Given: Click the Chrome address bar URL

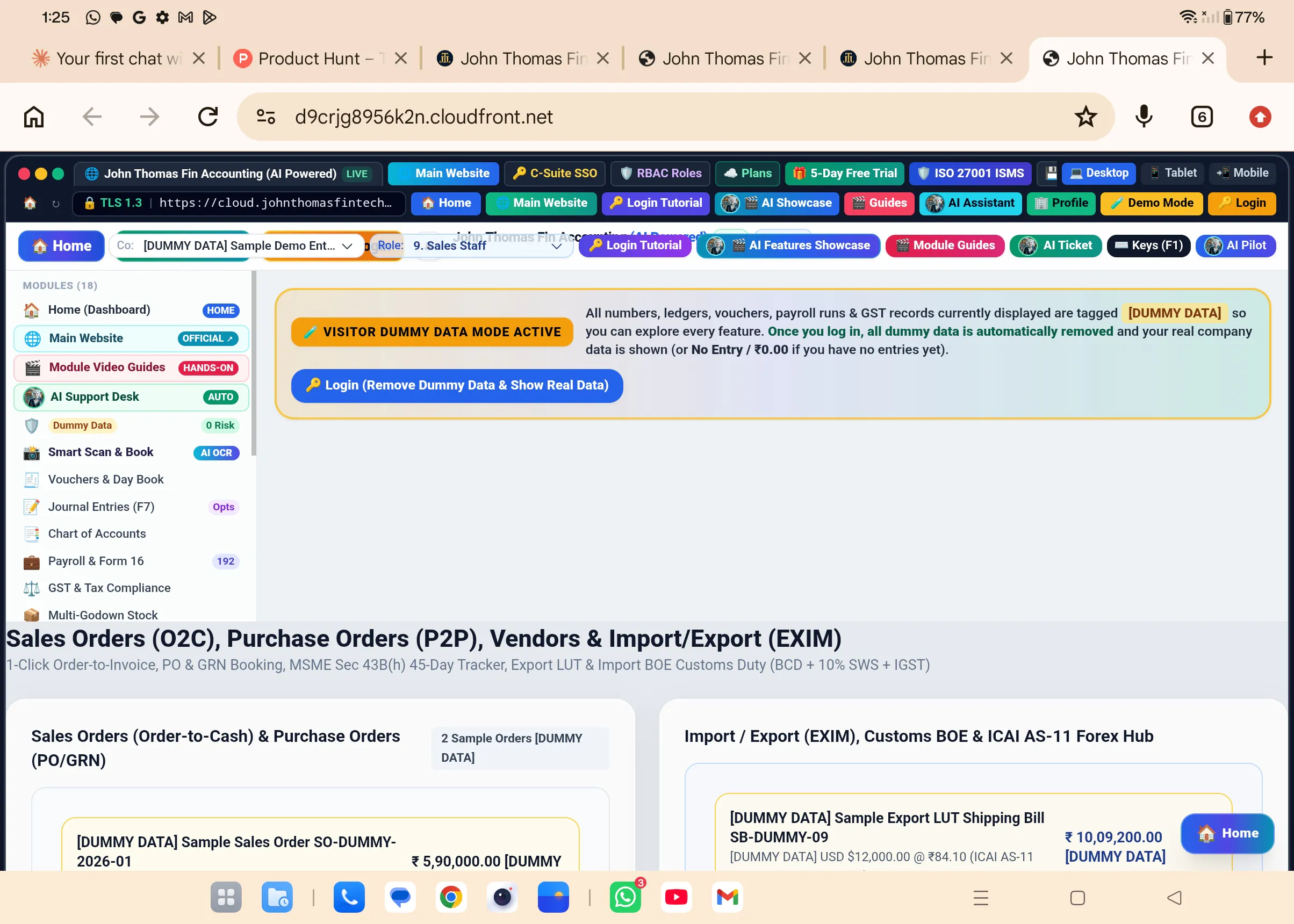Looking at the screenshot, I should click(424, 117).
